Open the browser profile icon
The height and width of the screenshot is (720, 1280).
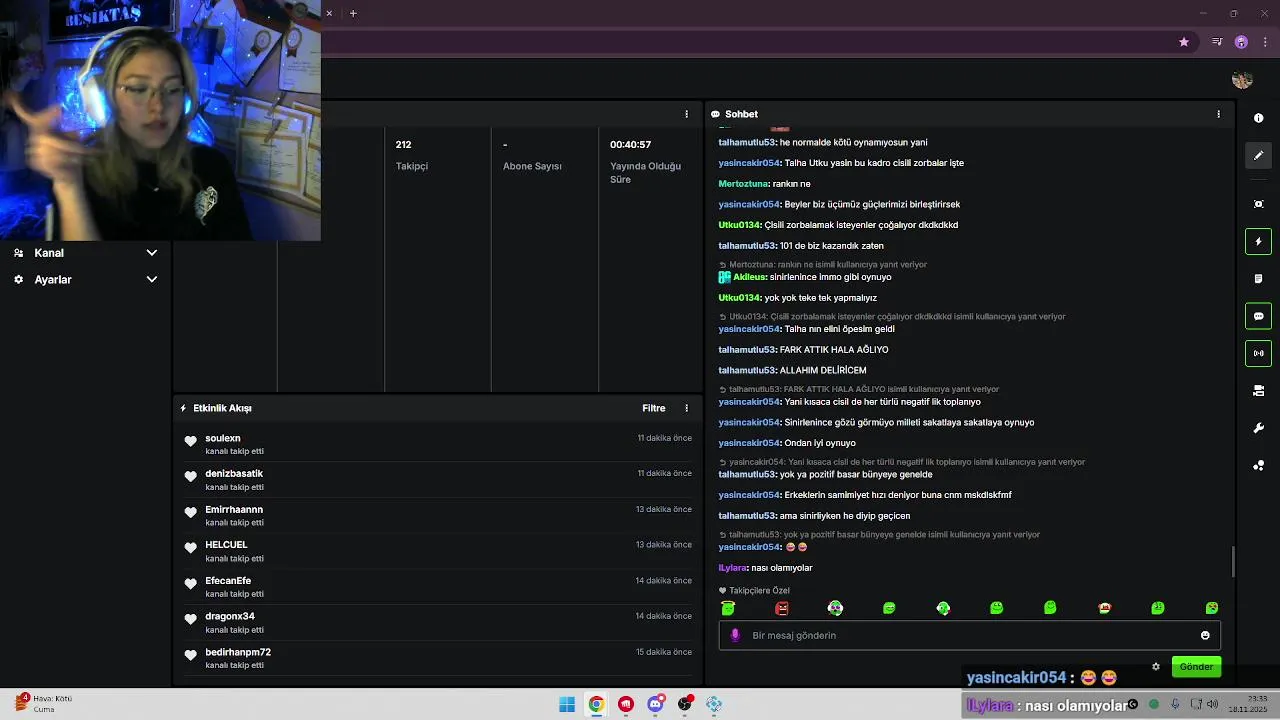(x=1241, y=42)
